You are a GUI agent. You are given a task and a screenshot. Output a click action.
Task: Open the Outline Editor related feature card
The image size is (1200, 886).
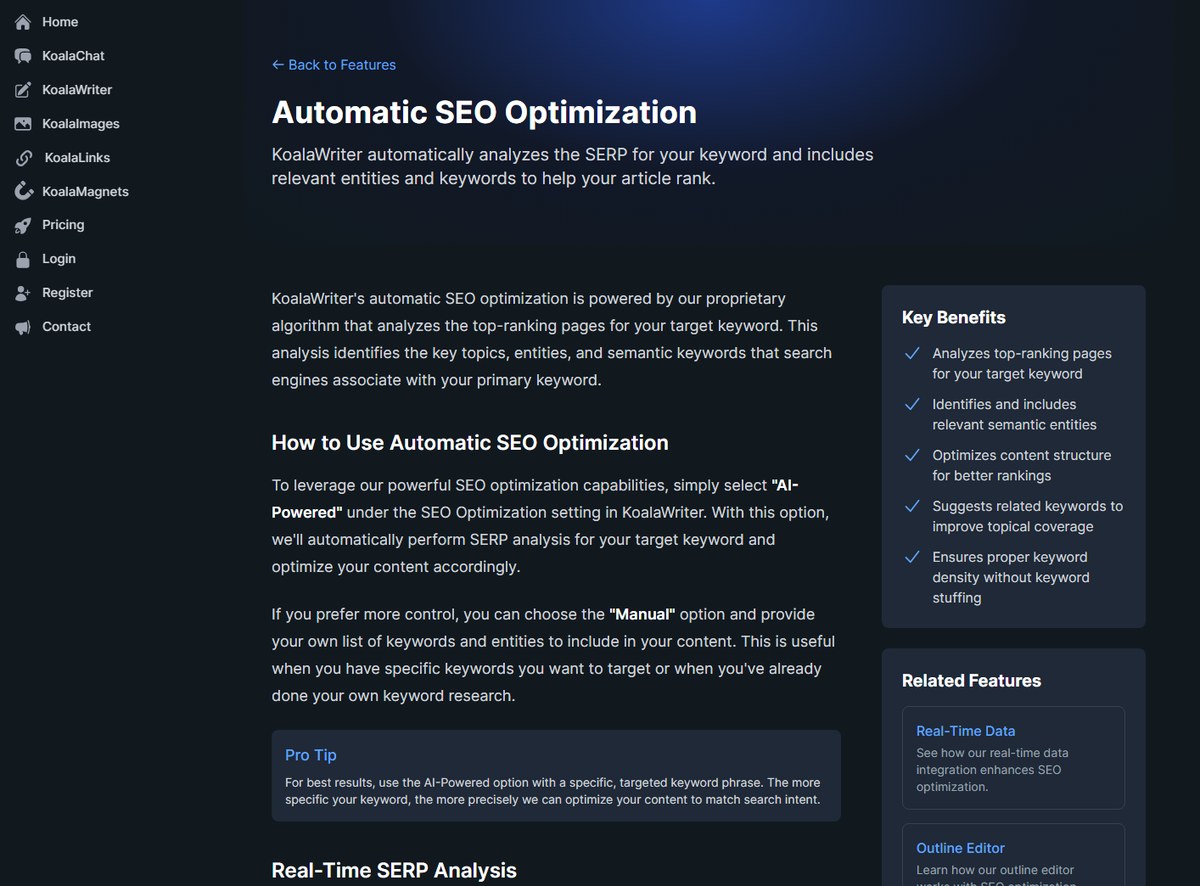1013,855
